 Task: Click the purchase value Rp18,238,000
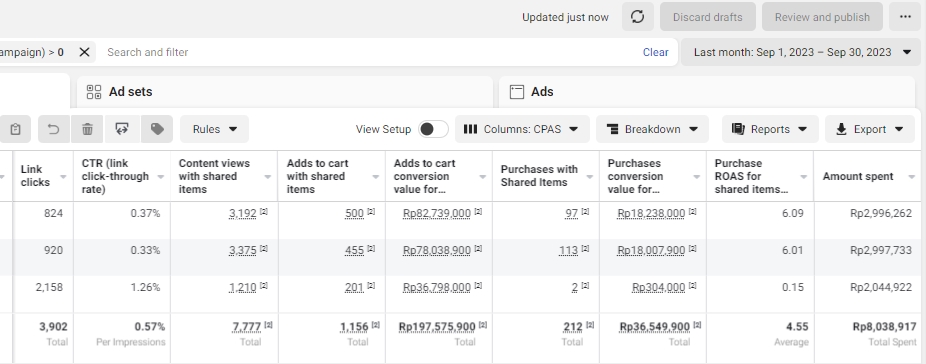point(651,213)
